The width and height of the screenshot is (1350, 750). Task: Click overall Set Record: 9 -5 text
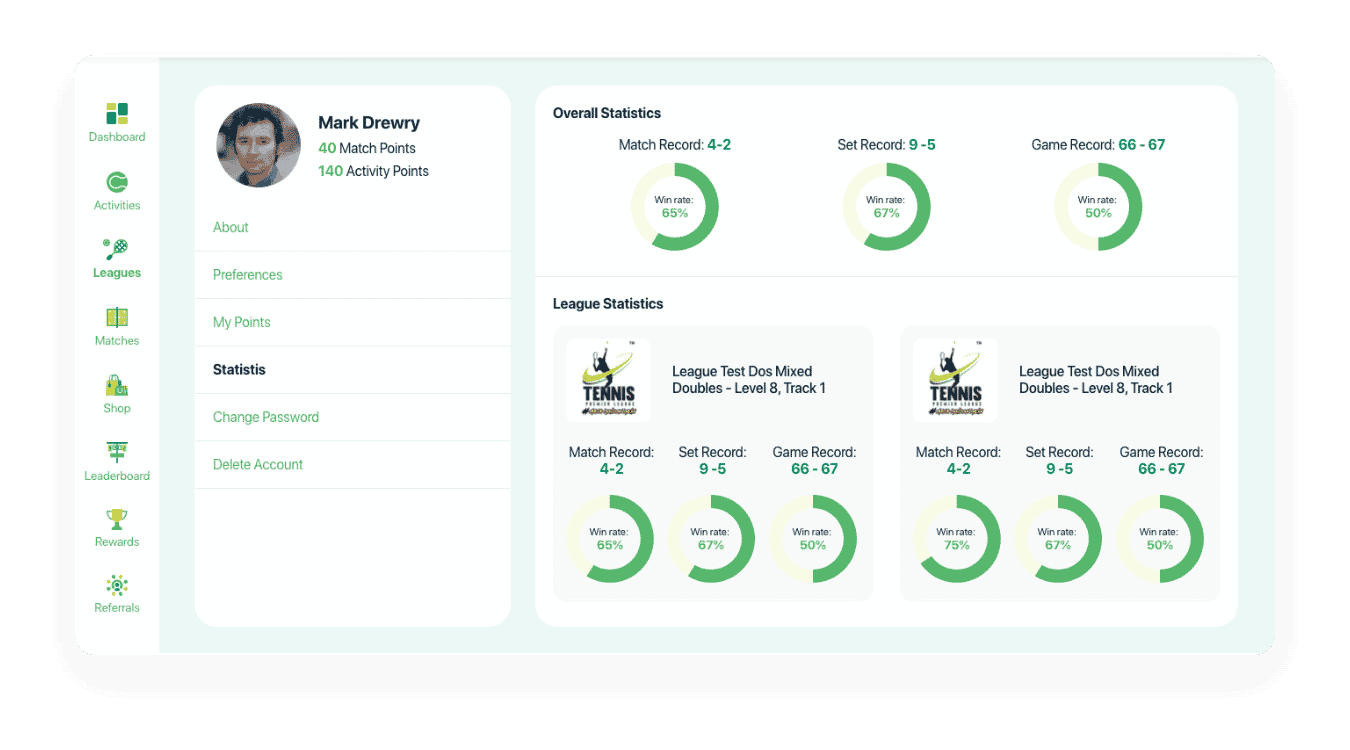pos(887,145)
